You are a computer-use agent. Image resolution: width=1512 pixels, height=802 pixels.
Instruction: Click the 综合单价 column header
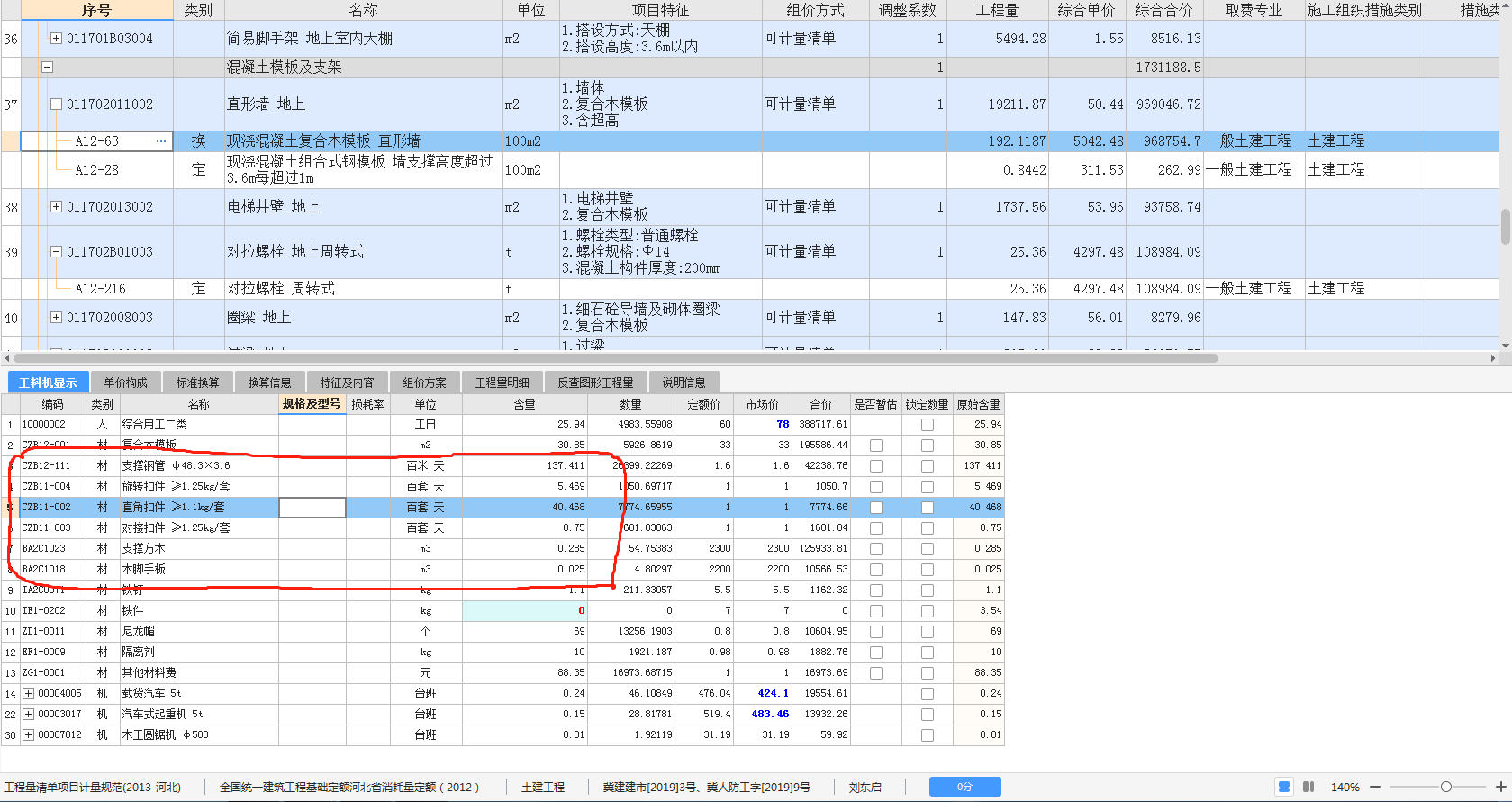[x=1088, y=10]
